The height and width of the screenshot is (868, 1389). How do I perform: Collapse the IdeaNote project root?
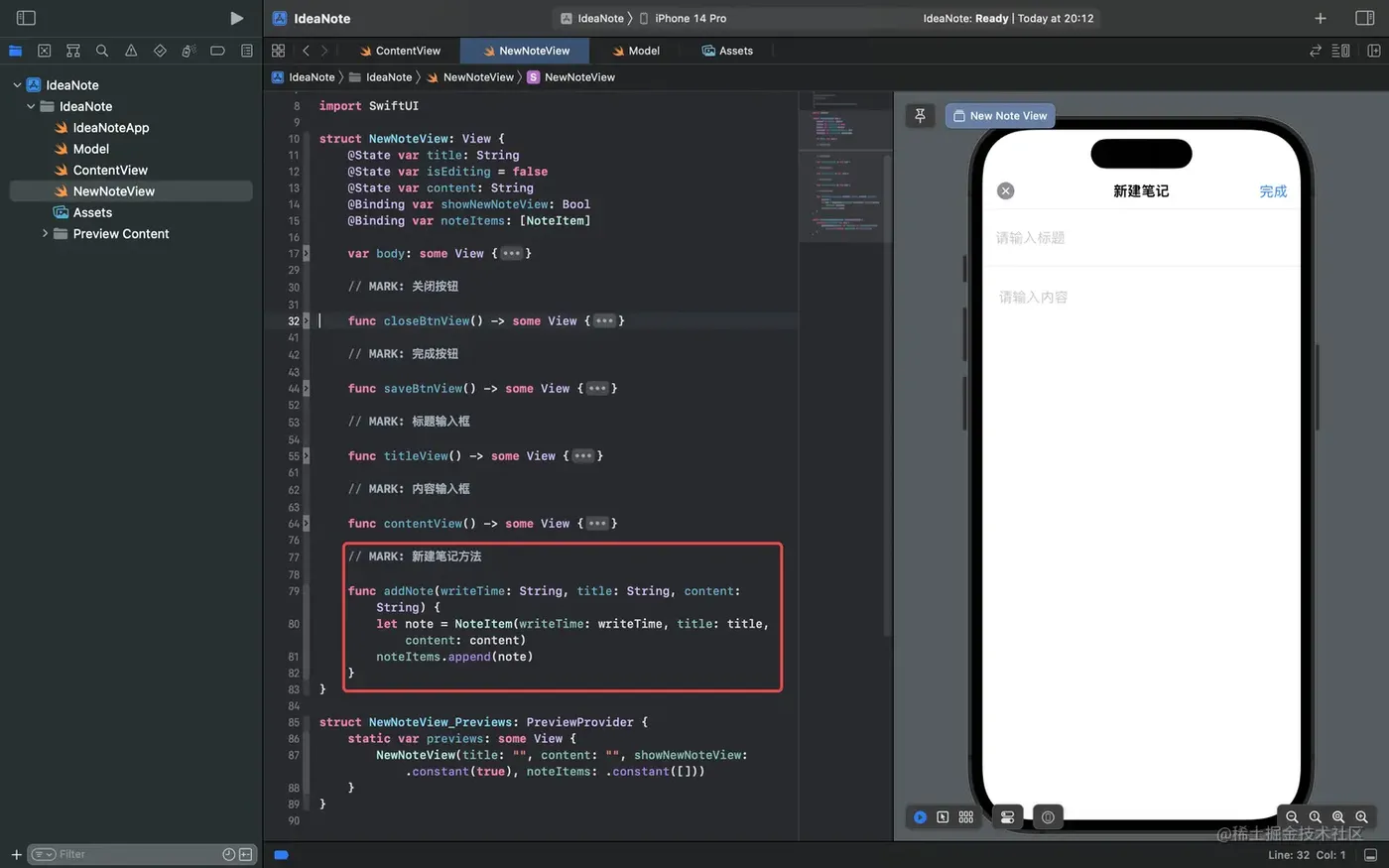coord(17,85)
